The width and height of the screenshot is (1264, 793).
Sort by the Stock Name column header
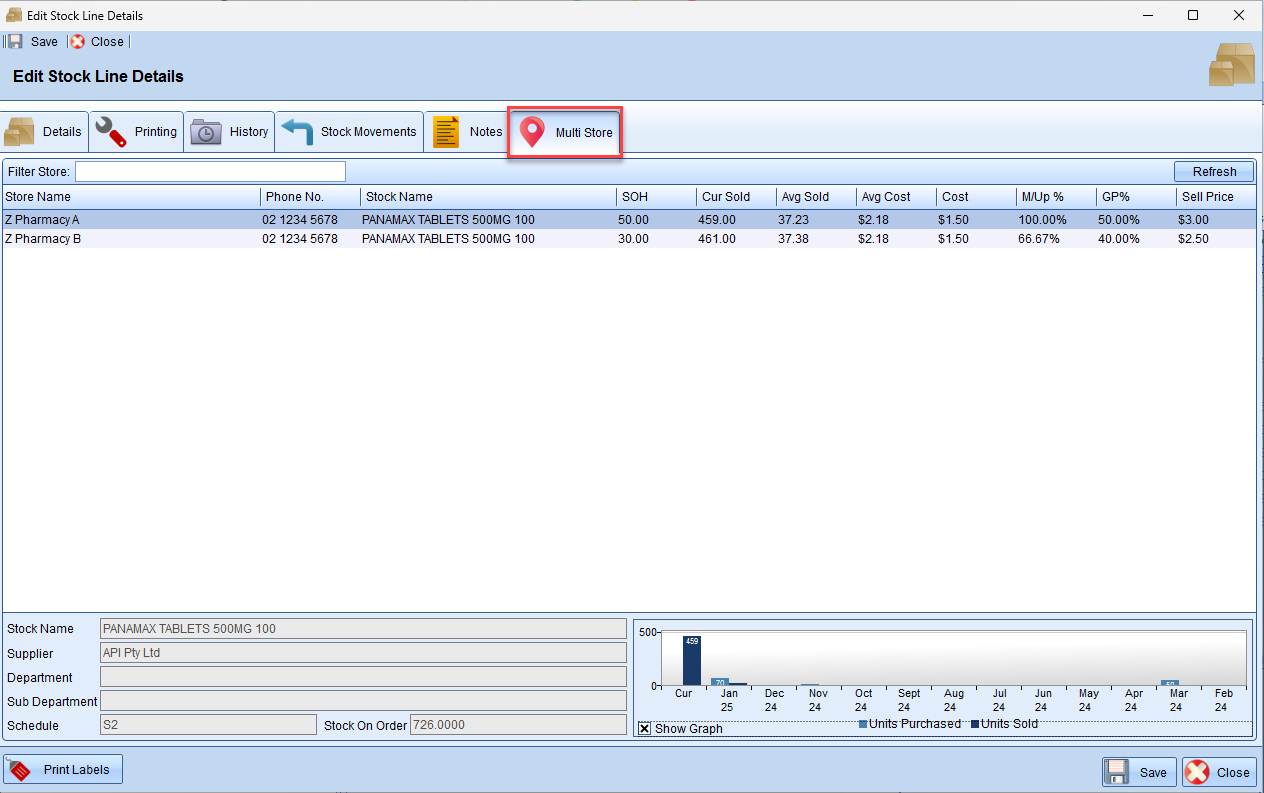coord(488,197)
